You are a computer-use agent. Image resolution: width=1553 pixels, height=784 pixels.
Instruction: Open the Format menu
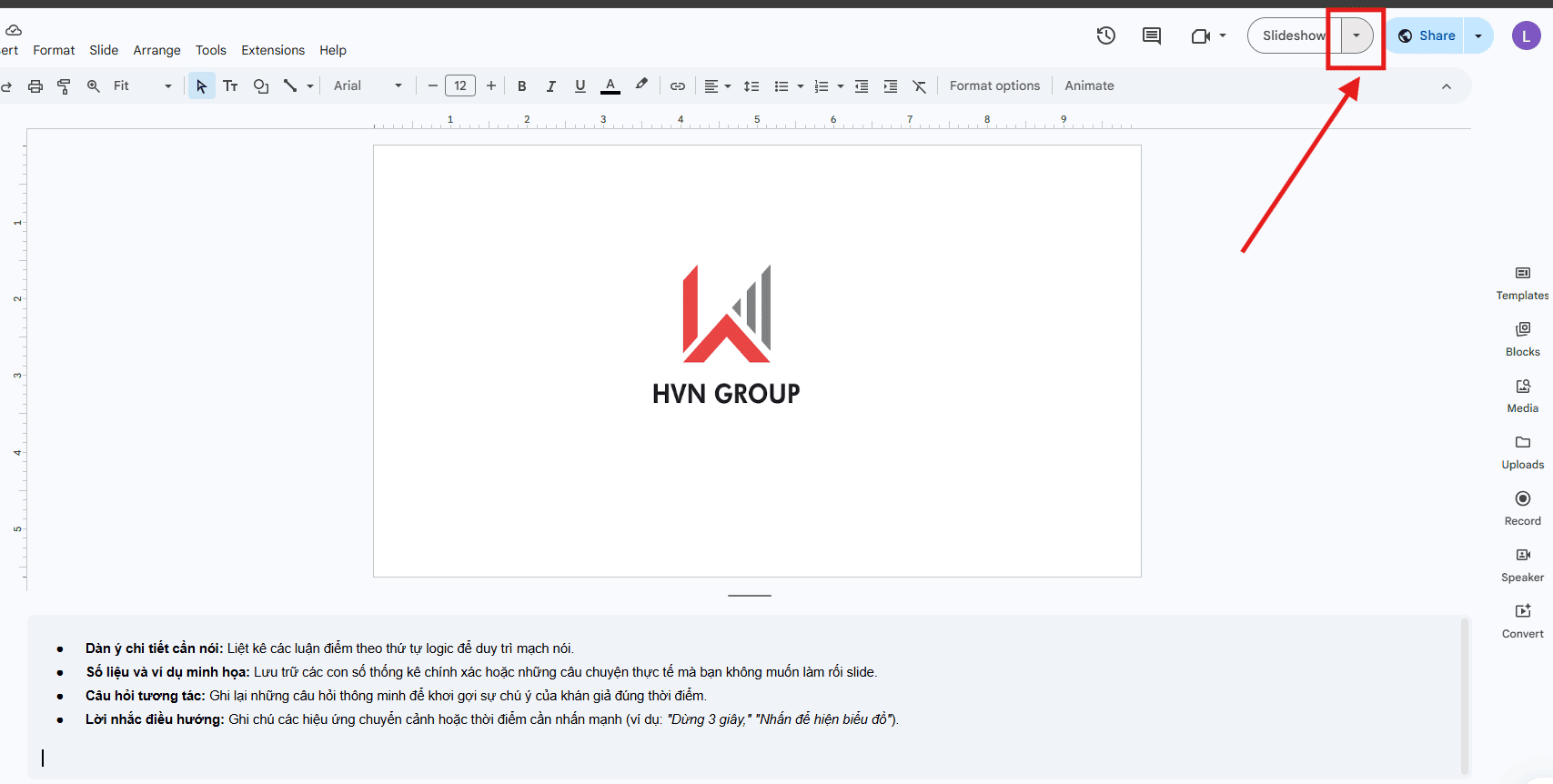(x=54, y=50)
